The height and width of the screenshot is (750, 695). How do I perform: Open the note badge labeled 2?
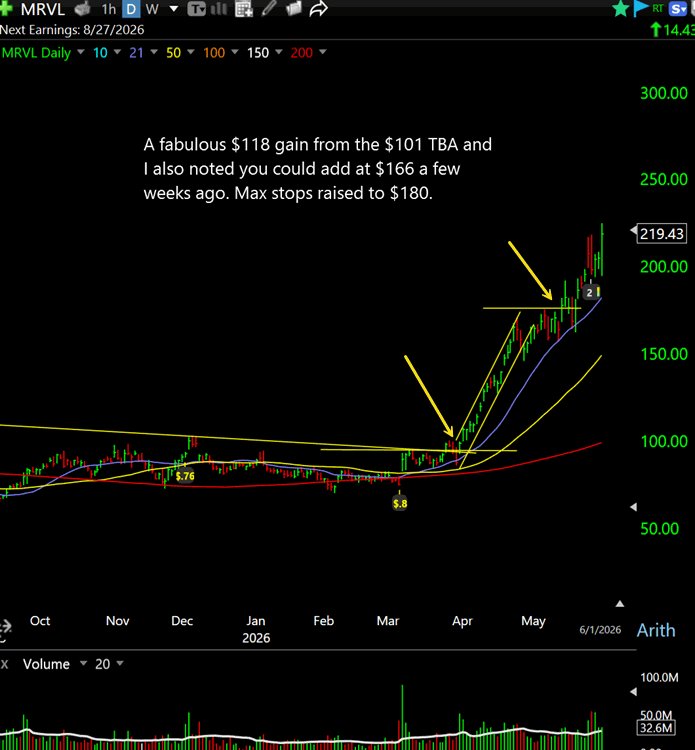589,292
